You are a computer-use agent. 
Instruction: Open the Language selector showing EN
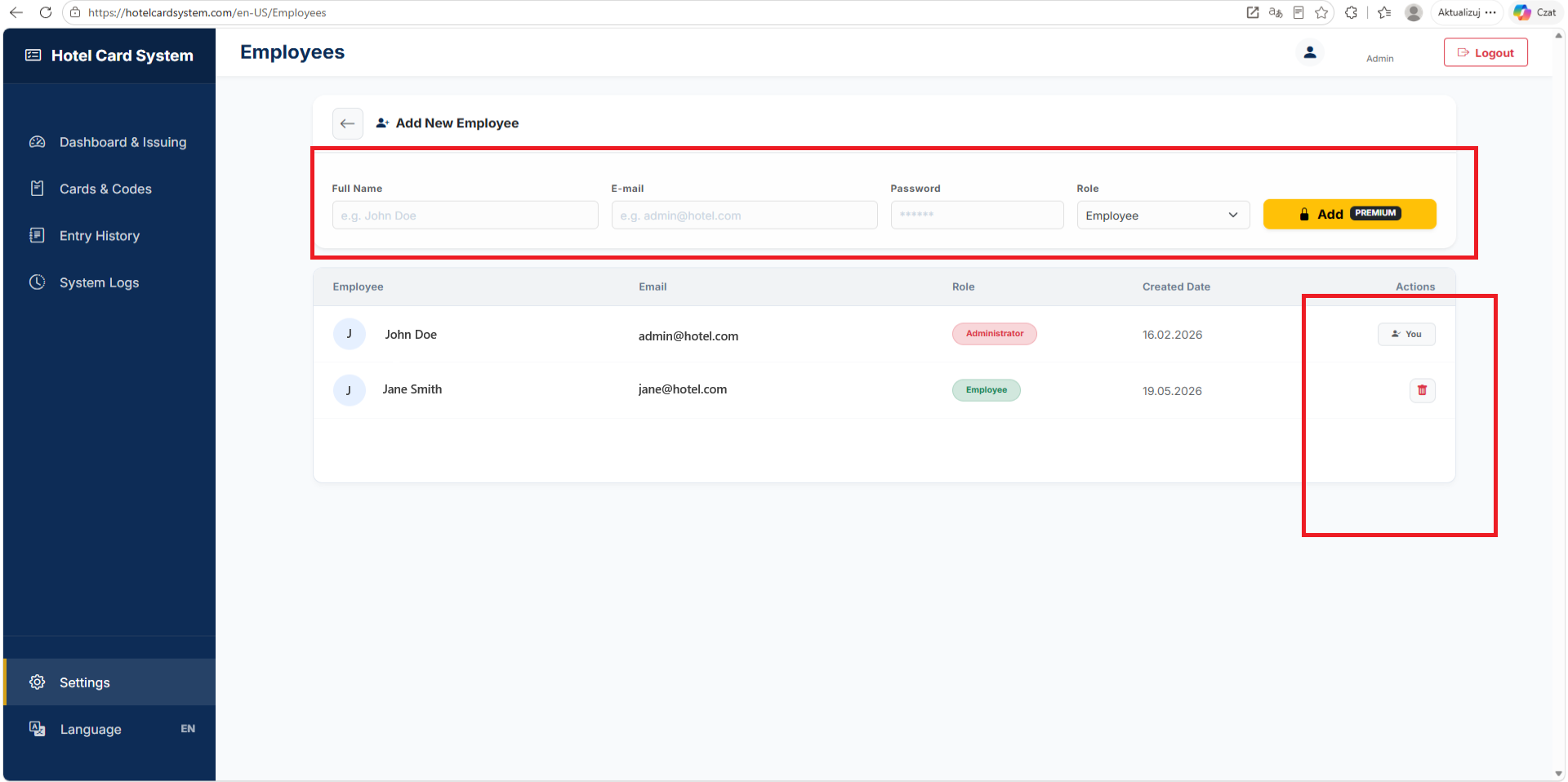click(109, 729)
